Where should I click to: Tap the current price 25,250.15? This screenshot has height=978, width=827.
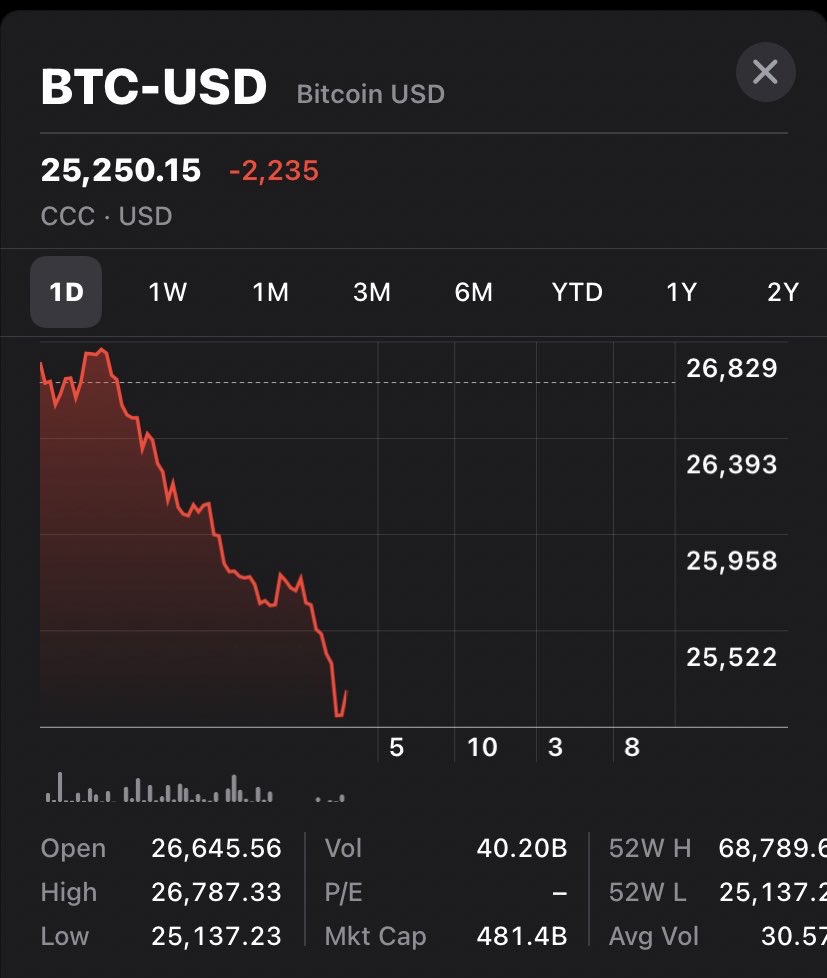point(121,171)
